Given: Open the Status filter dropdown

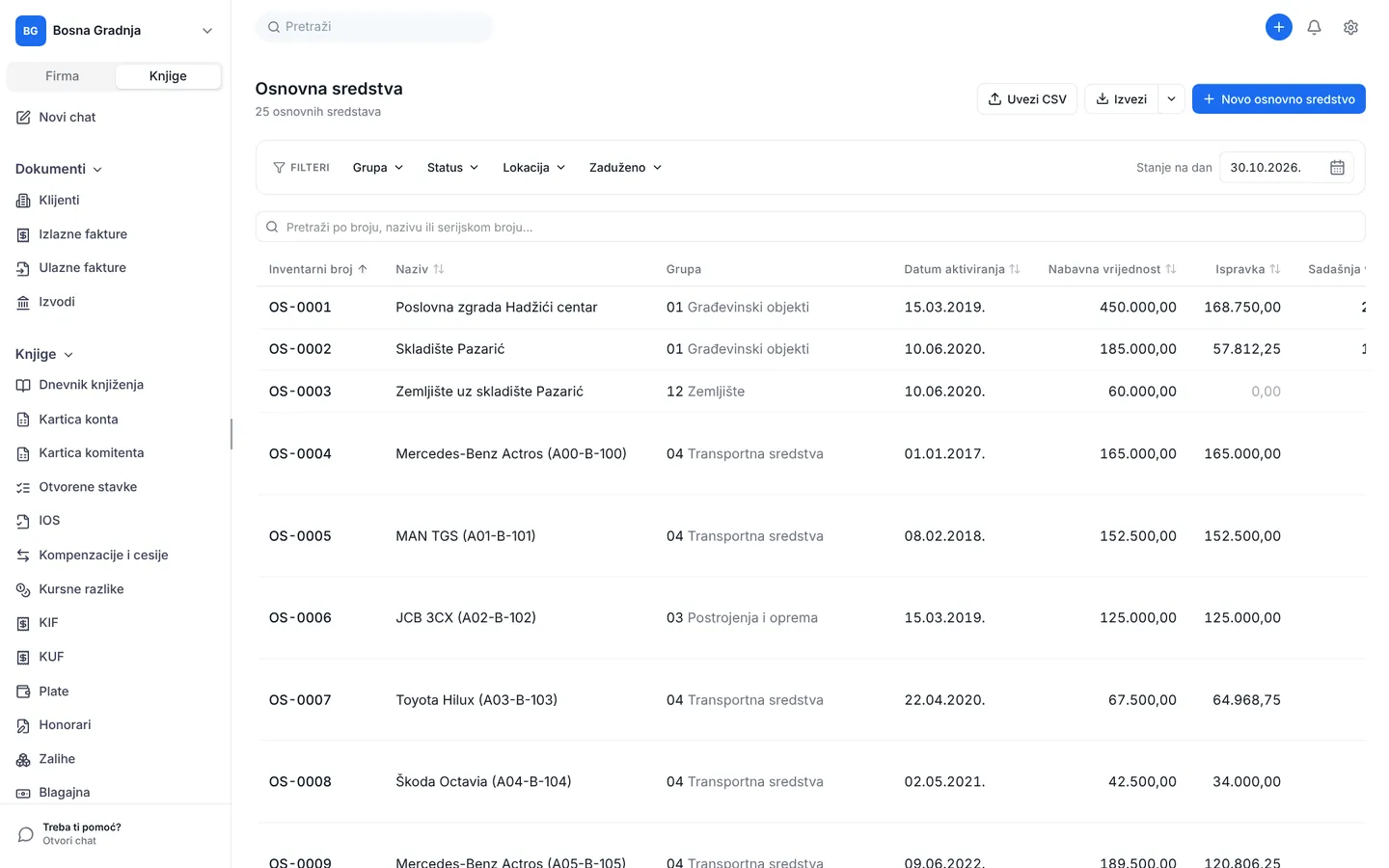Looking at the screenshot, I should (452, 168).
